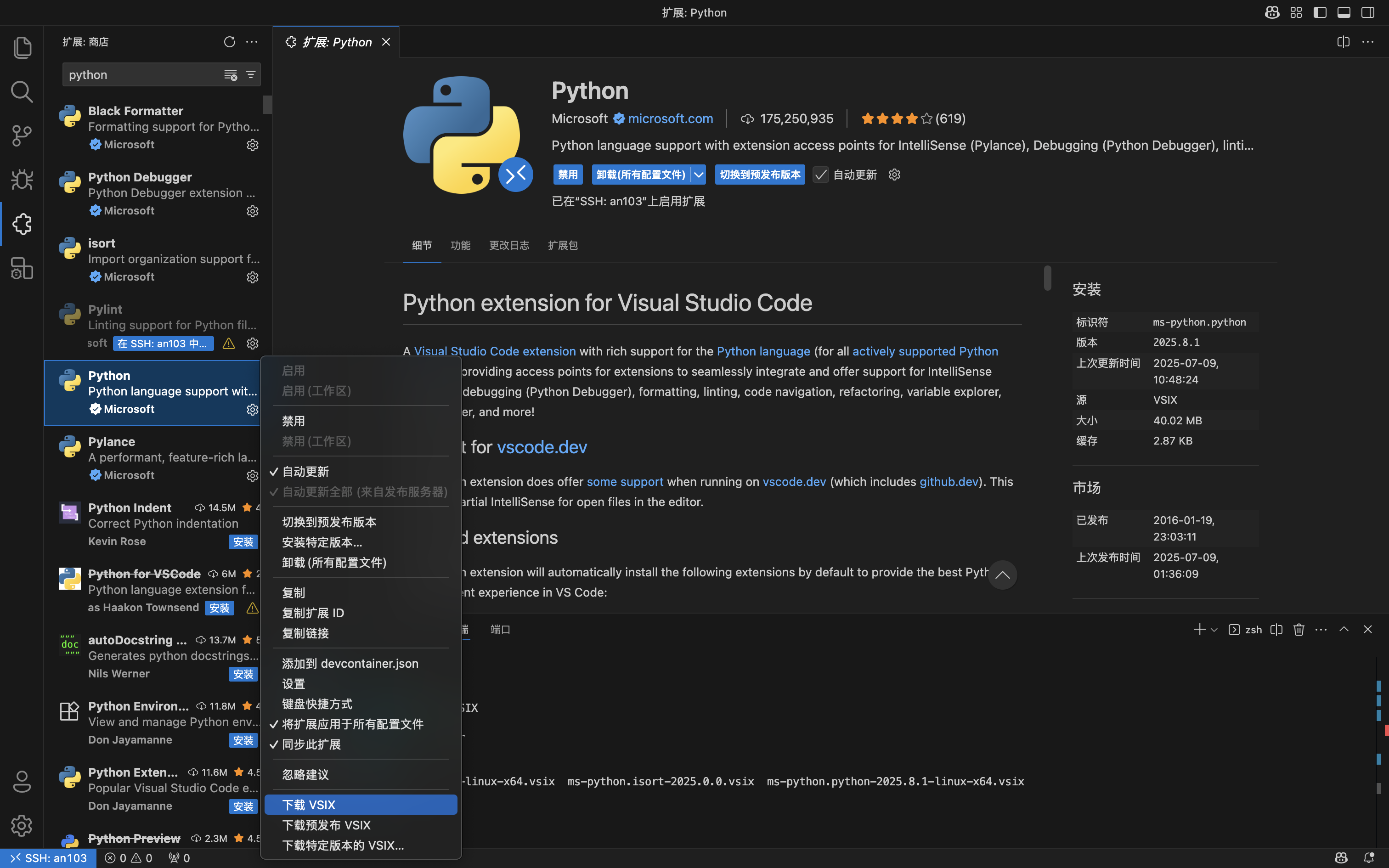The image size is (1389, 868).
Task: Toggle the auto update checkbox in header
Action: tap(821, 175)
